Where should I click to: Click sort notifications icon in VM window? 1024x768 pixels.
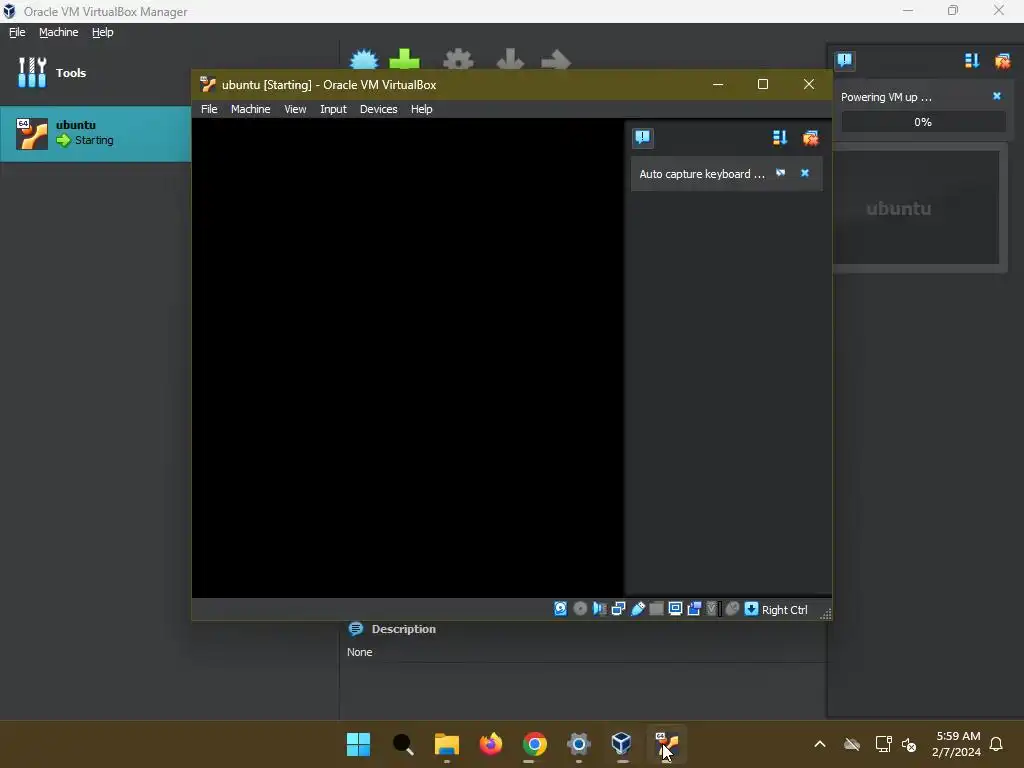[x=780, y=137]
